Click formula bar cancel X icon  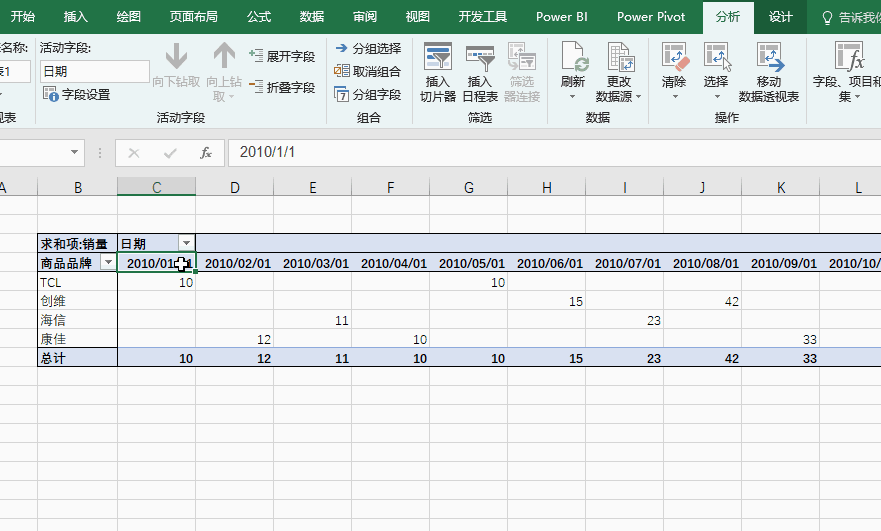134,153
